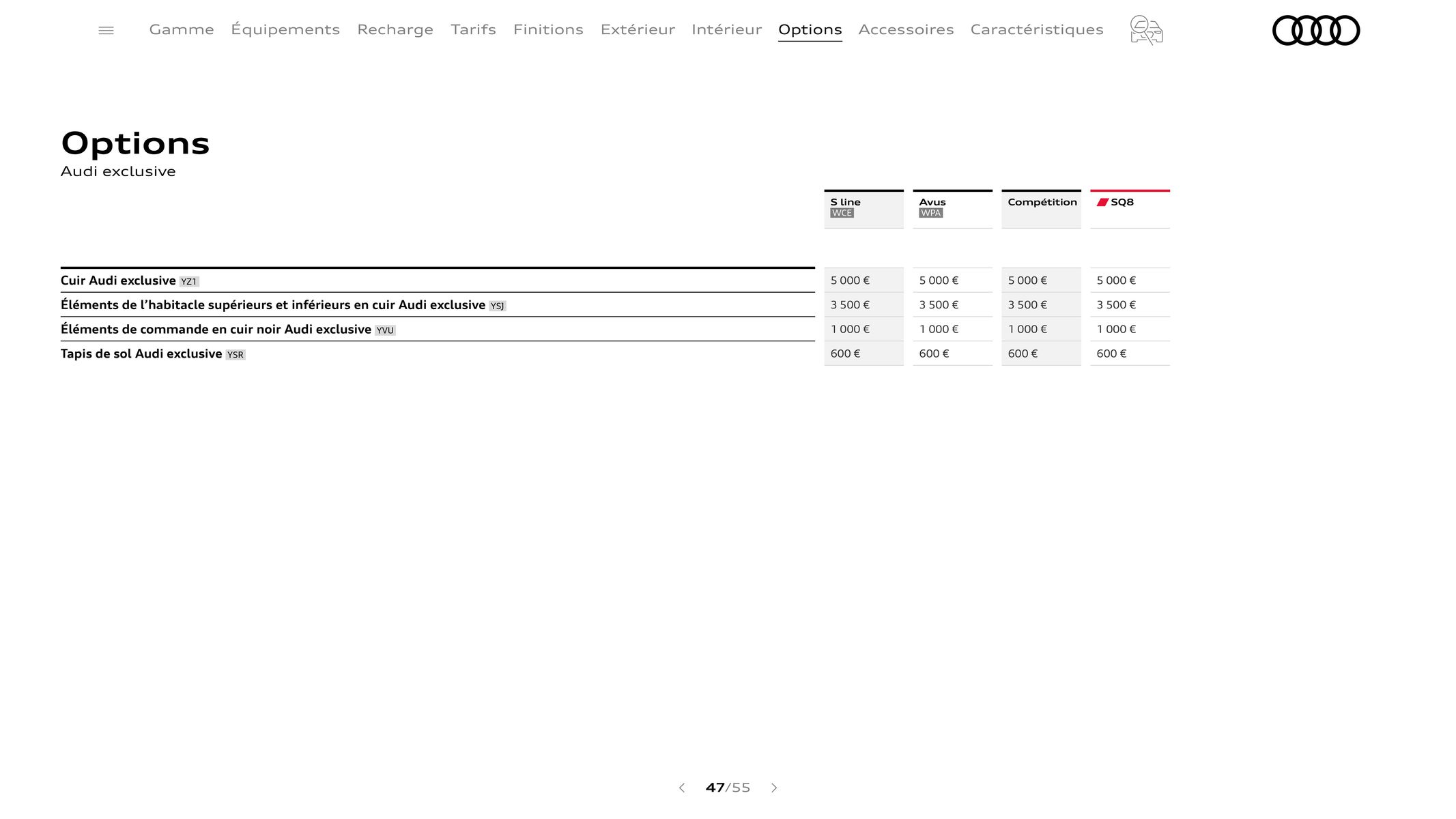This screenshot has height=819, width=1456.
Task: Click 600 € price under S line
Action: (845, 354)
